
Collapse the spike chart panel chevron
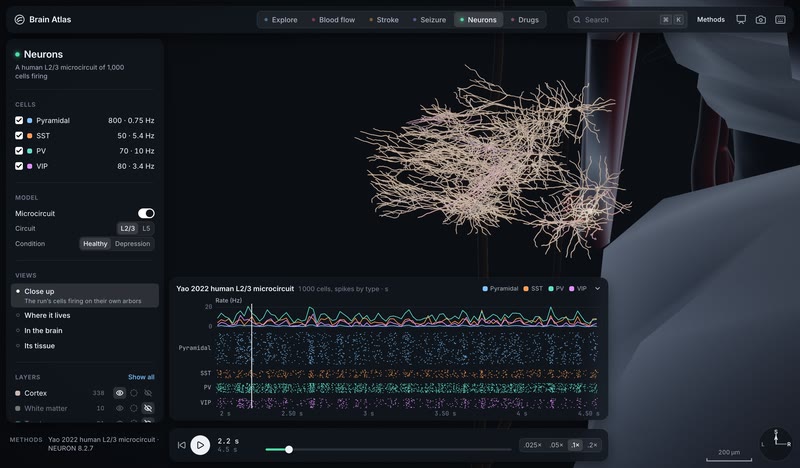[x=597, y=289]
